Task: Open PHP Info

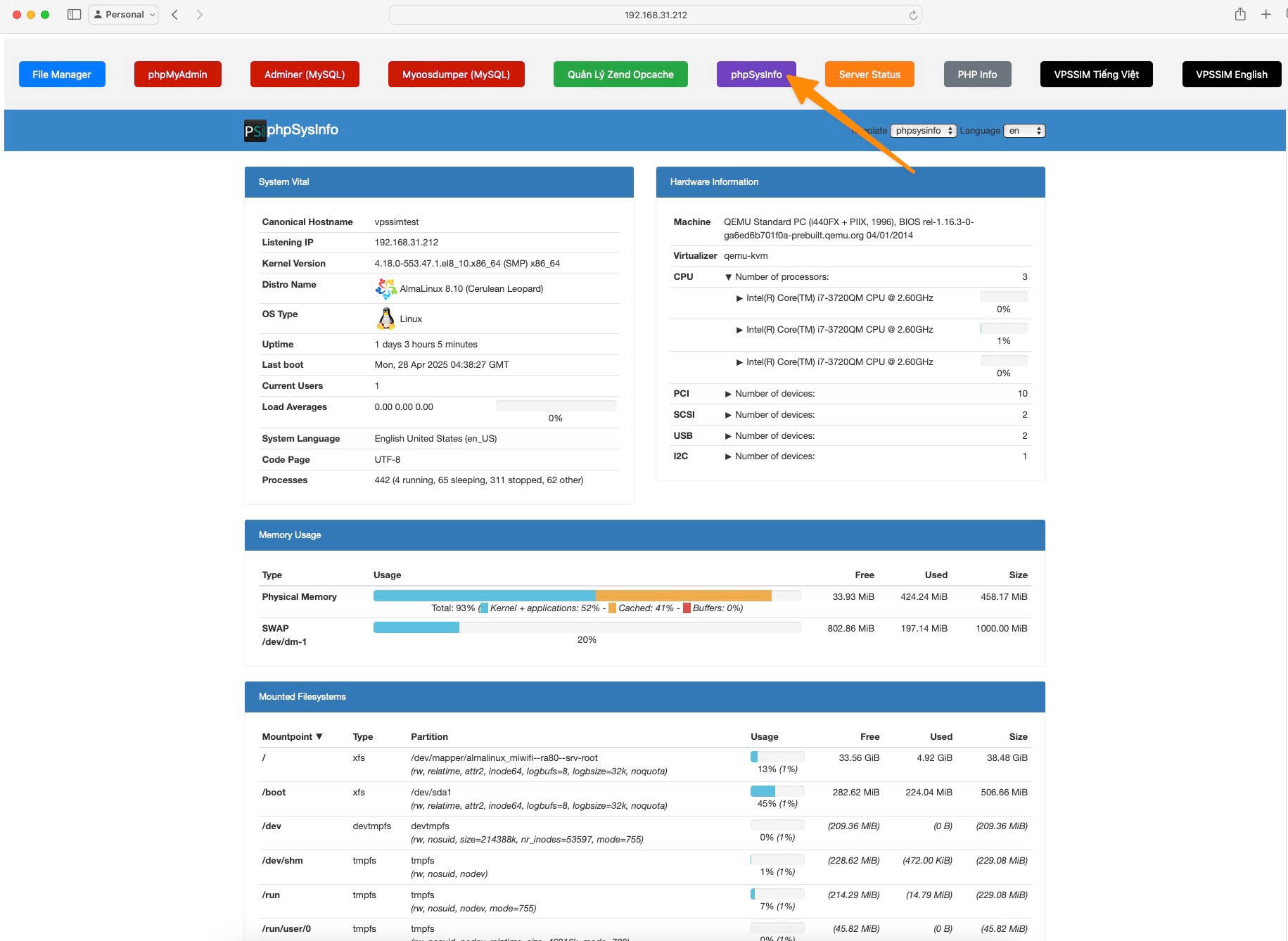Action: point(977,74)
